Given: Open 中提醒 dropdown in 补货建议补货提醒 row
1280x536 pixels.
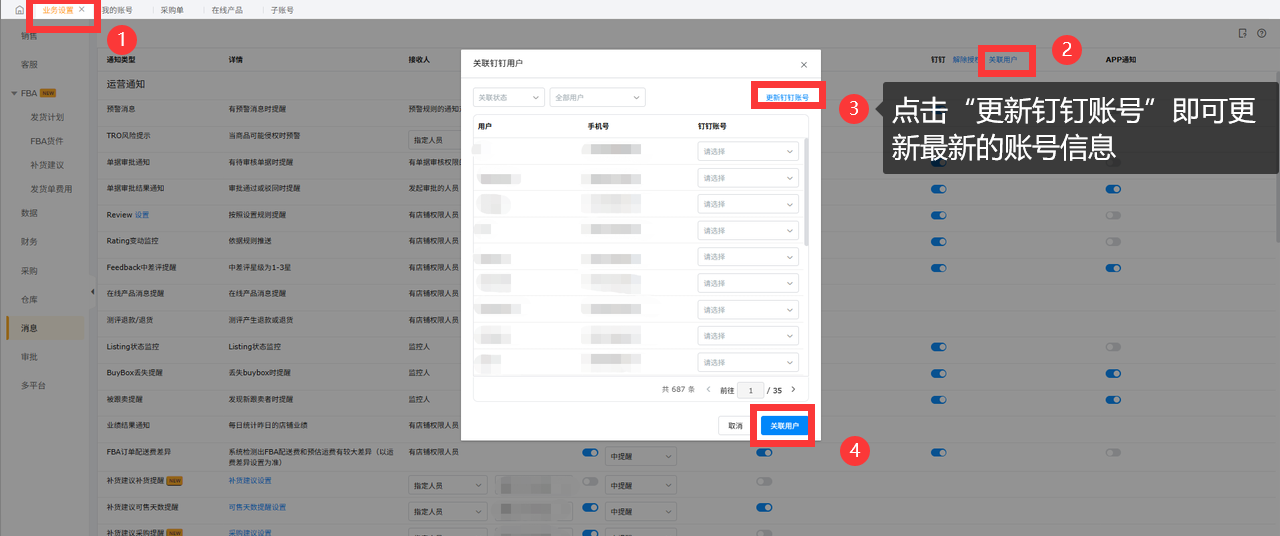Looking at the screenshot, I should [x=640, y=484].
